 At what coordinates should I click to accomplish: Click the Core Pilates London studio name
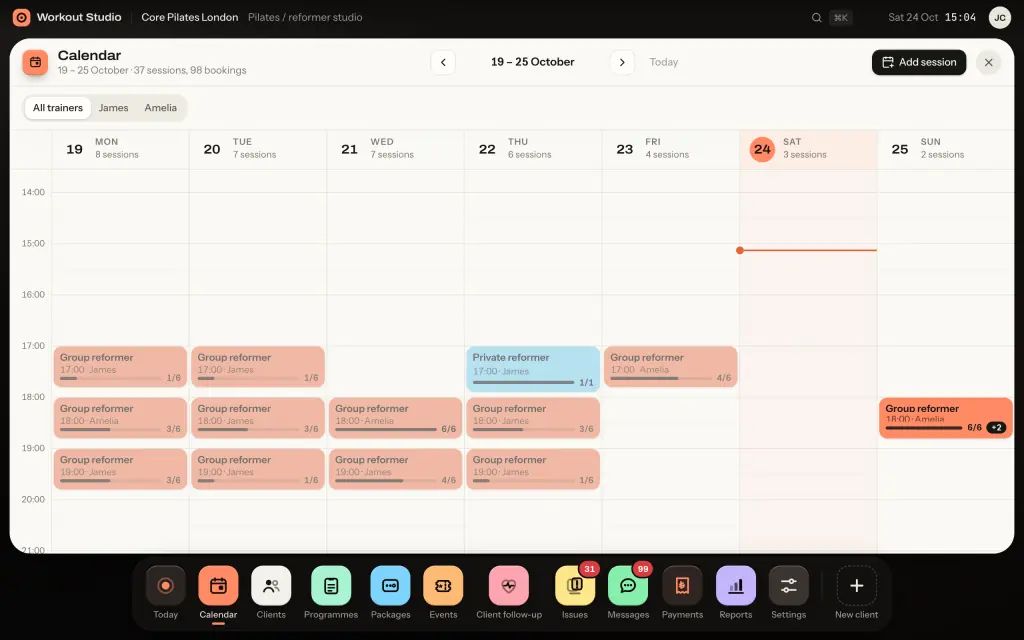189,18
